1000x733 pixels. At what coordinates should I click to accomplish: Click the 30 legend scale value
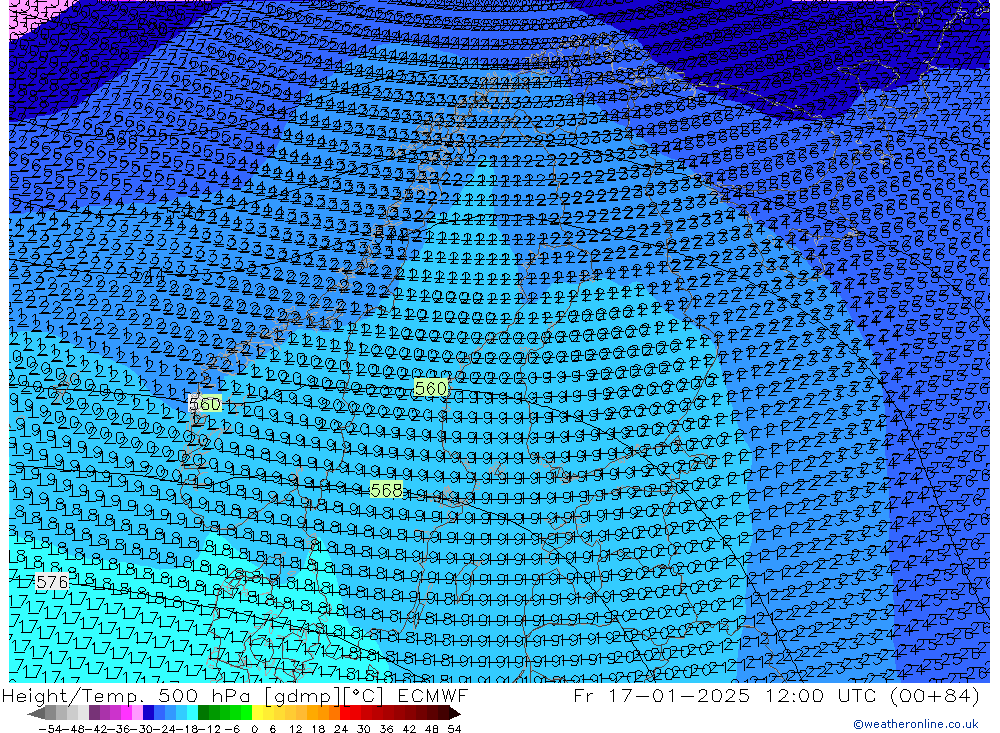[x=364, y=729]
